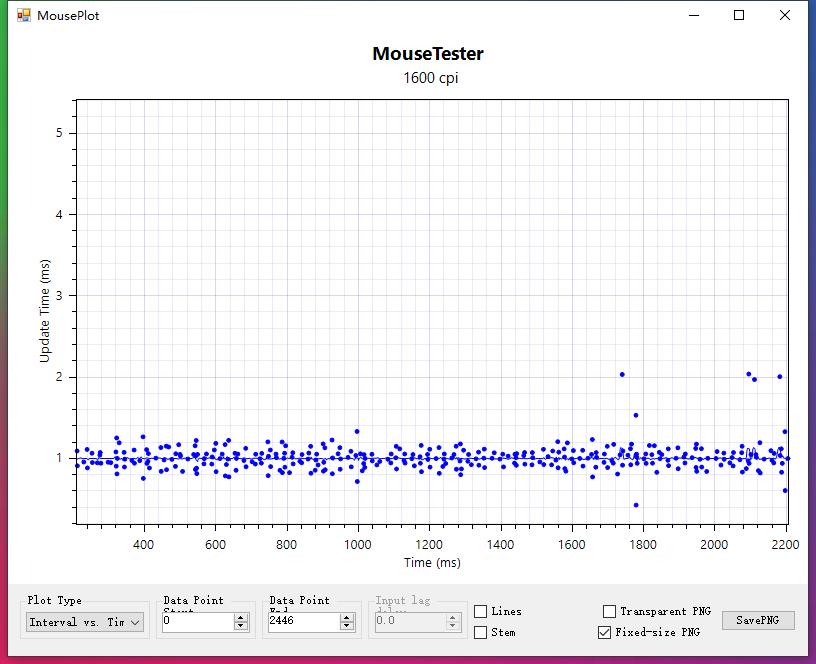Image resolution: width=816 pixels, height=664 pixels.
Task: Decrease Data Point Start with down arrow
Action: click(x=241, y=626)
